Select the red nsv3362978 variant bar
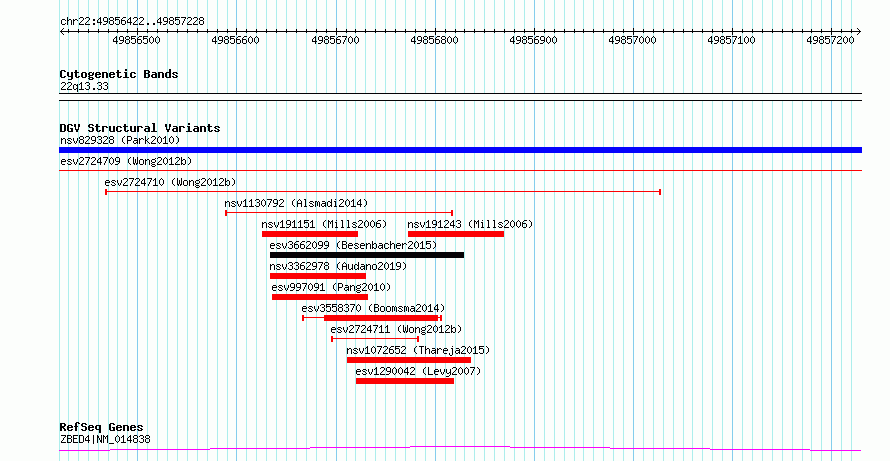Screen dimensions: 890x461 (x=318, y=276)
